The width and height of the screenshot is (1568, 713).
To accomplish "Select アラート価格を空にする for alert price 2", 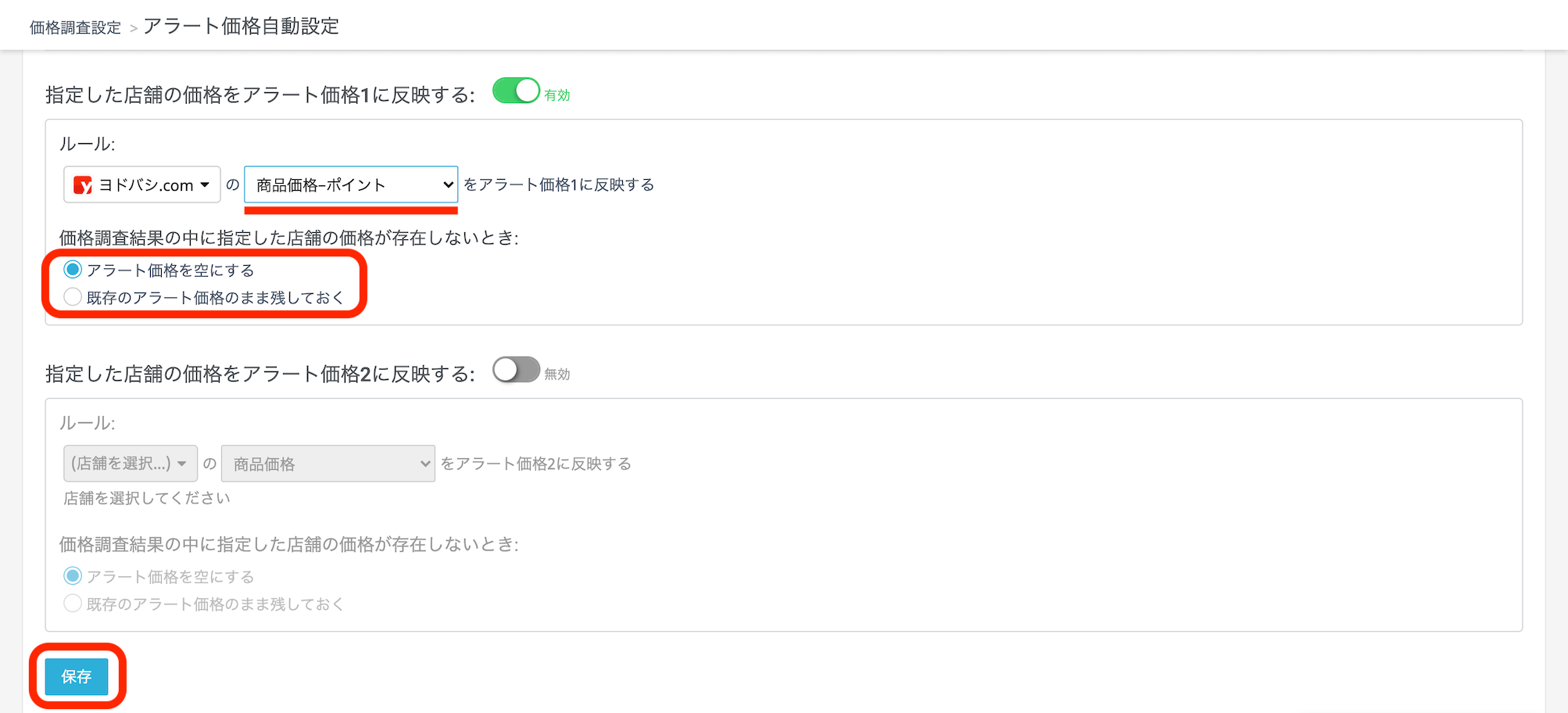I will 73,576.
